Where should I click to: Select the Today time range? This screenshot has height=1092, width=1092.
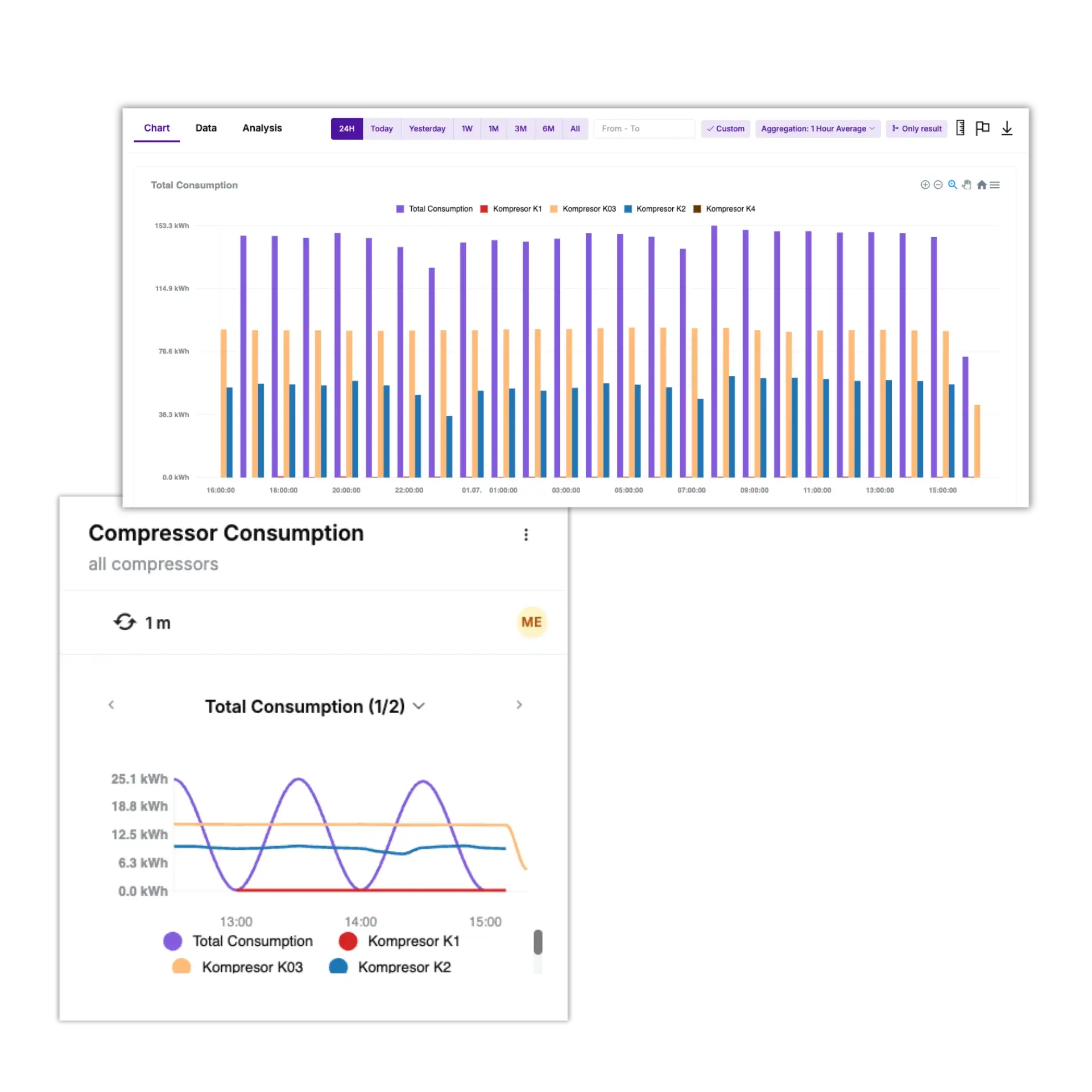[x=382, y=129]
